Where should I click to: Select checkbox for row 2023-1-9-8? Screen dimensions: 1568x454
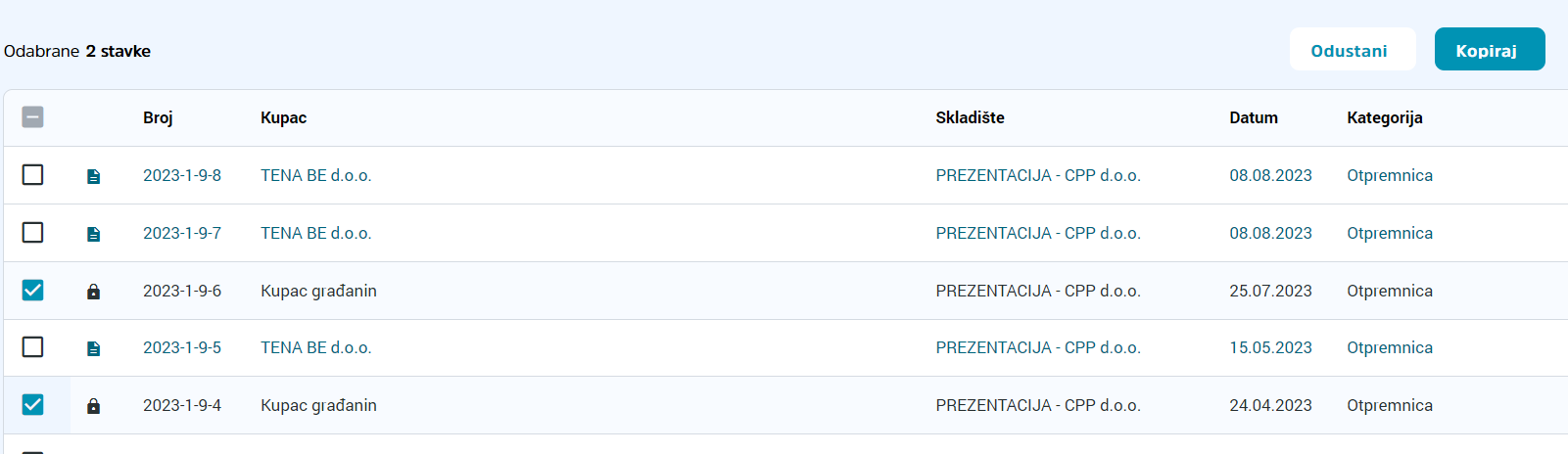click(x=32, y=174)
